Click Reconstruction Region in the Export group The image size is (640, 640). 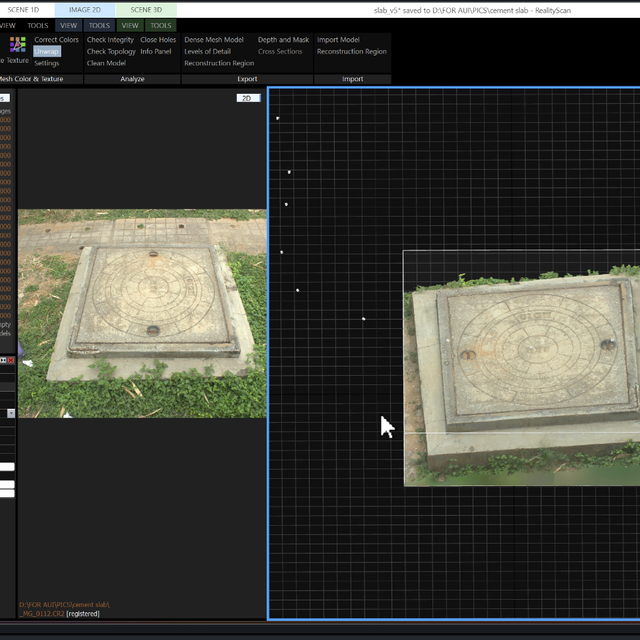[219, 63]
